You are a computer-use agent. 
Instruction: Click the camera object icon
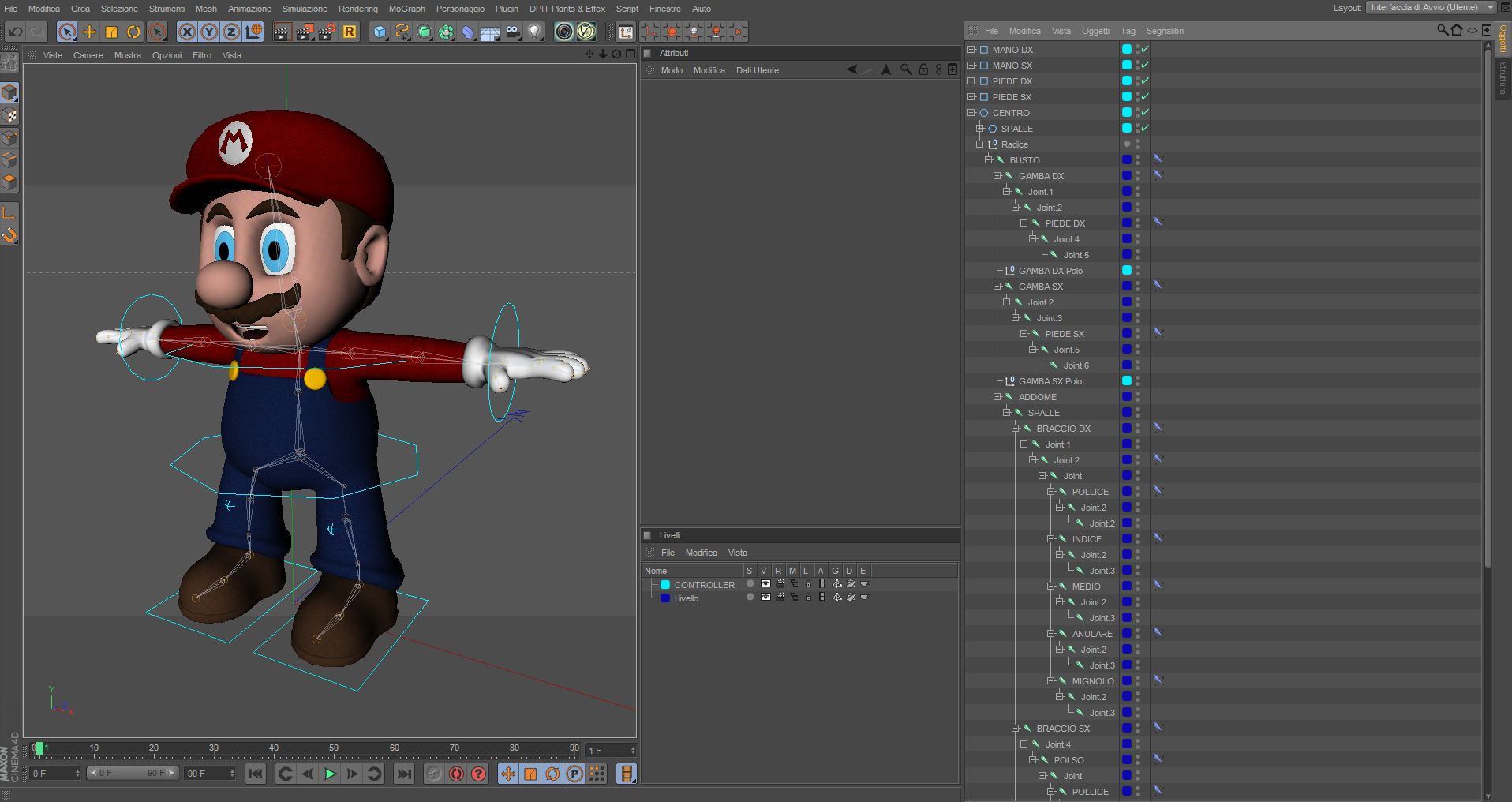pos(513,32)
